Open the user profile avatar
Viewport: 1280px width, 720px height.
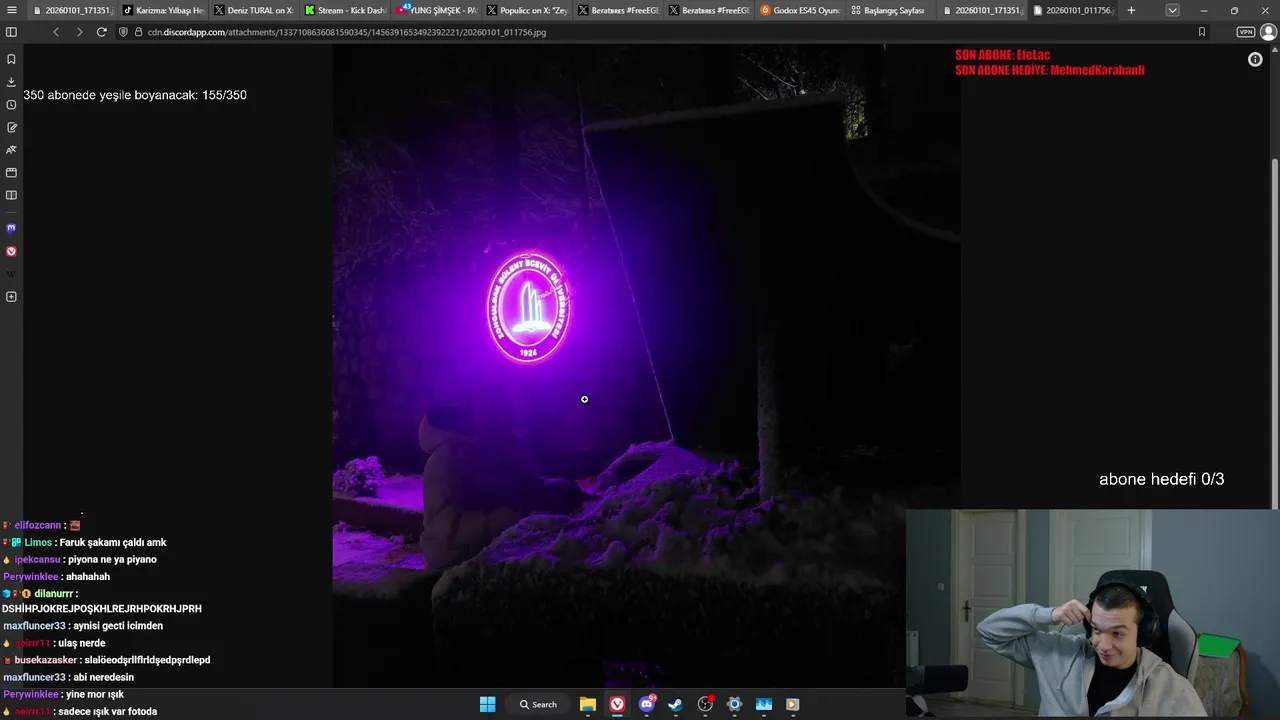1268,32
